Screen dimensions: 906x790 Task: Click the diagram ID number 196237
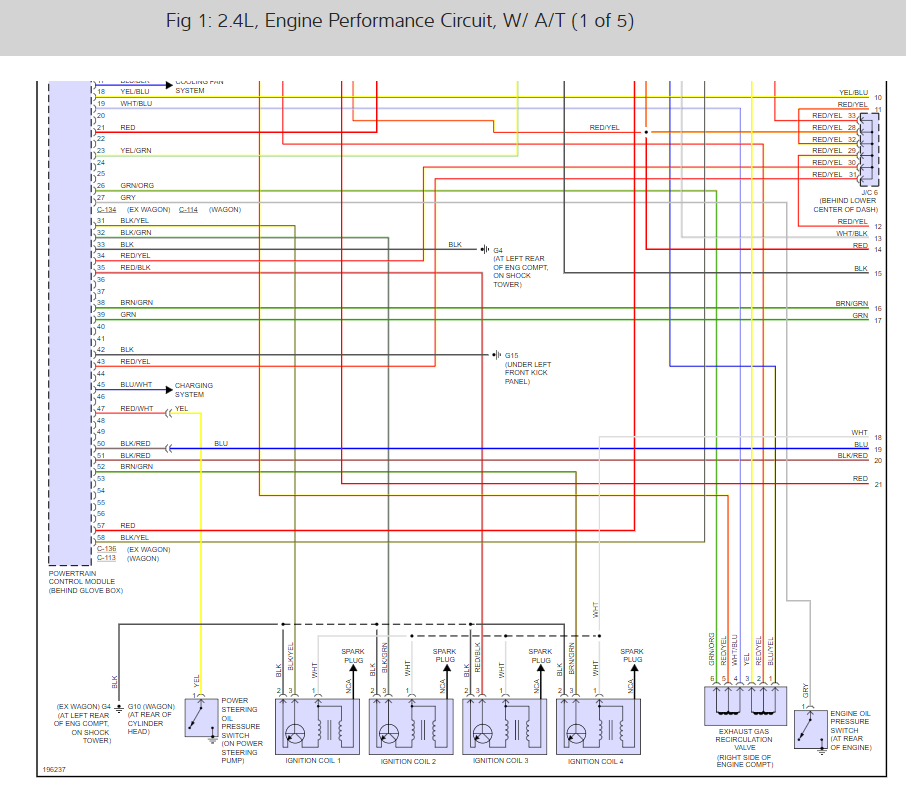tap(54, 770)
